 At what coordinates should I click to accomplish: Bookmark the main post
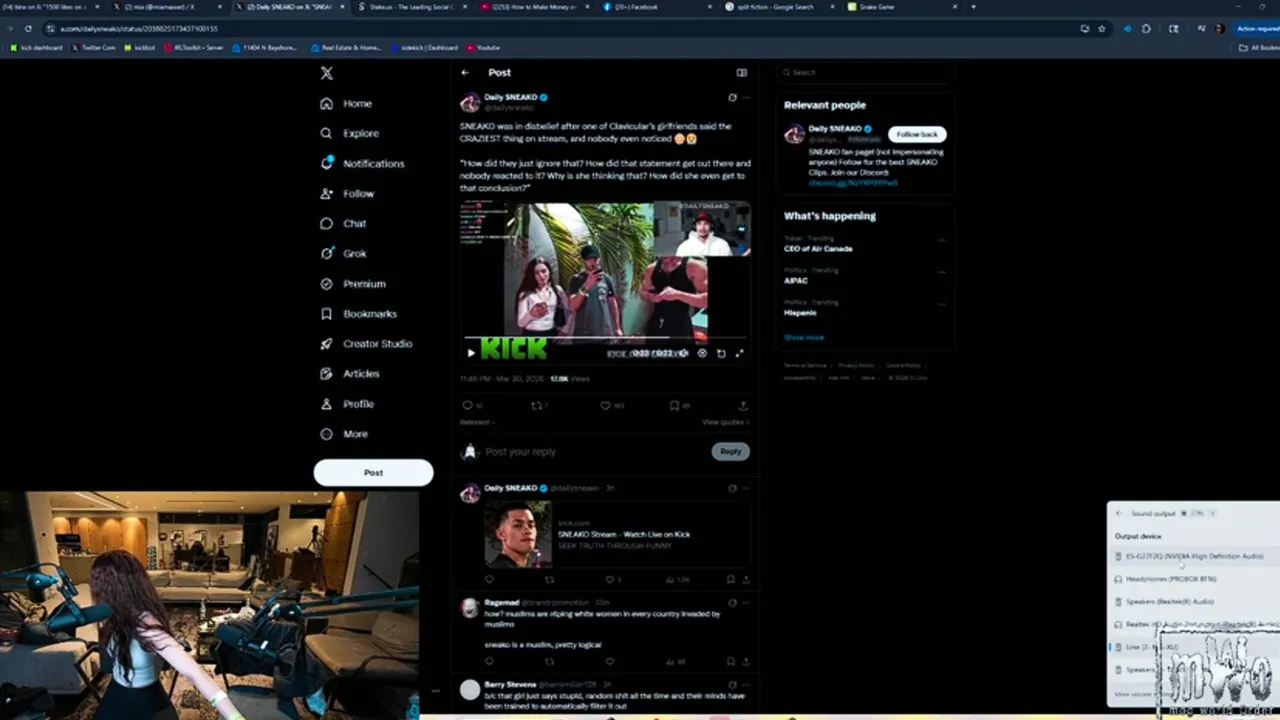pos(675,406)
